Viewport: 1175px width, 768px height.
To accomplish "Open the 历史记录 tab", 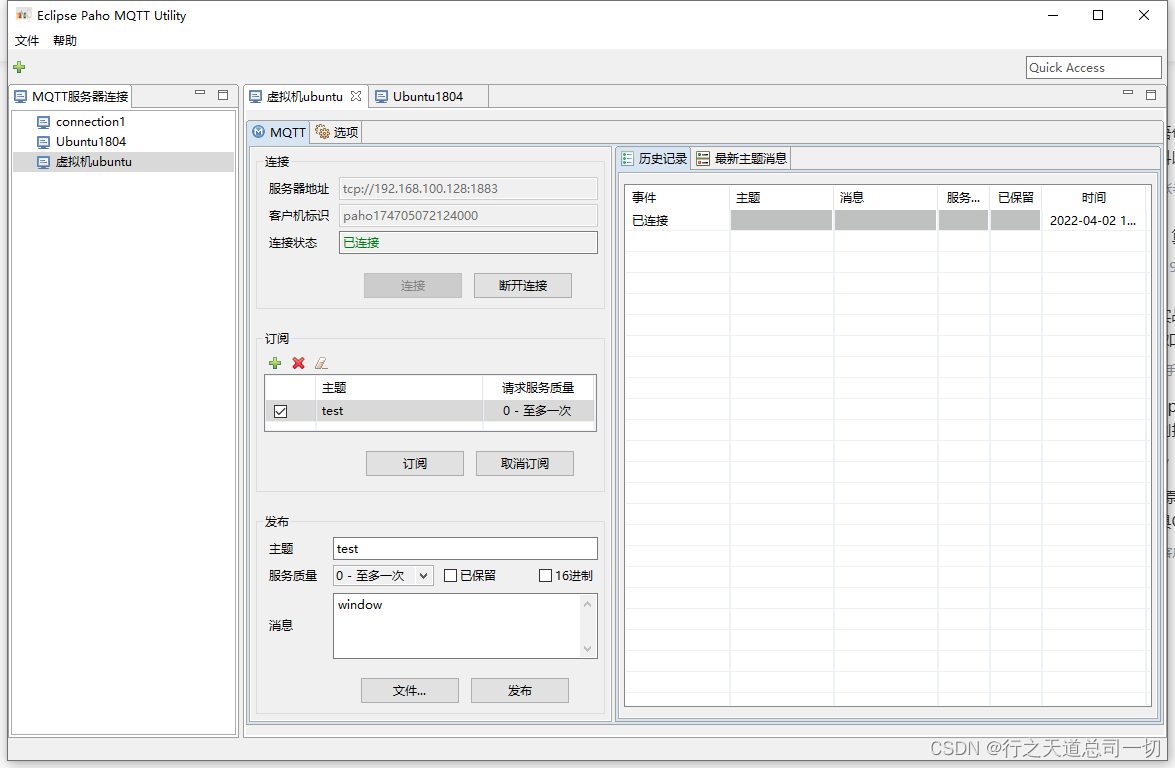I will click(654, 159).
